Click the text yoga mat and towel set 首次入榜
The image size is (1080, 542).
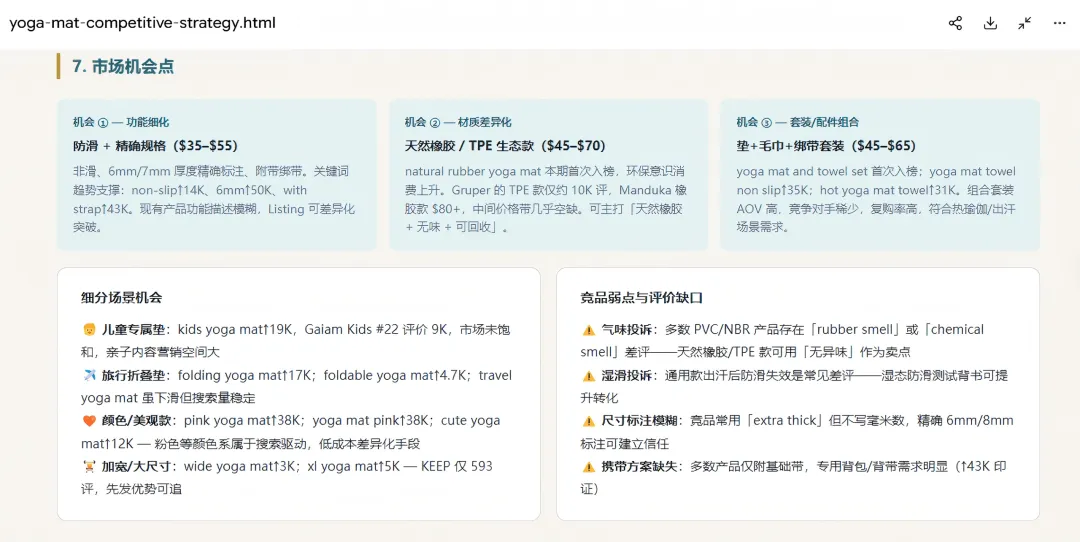pyautogui.click(x=829, y=171)
